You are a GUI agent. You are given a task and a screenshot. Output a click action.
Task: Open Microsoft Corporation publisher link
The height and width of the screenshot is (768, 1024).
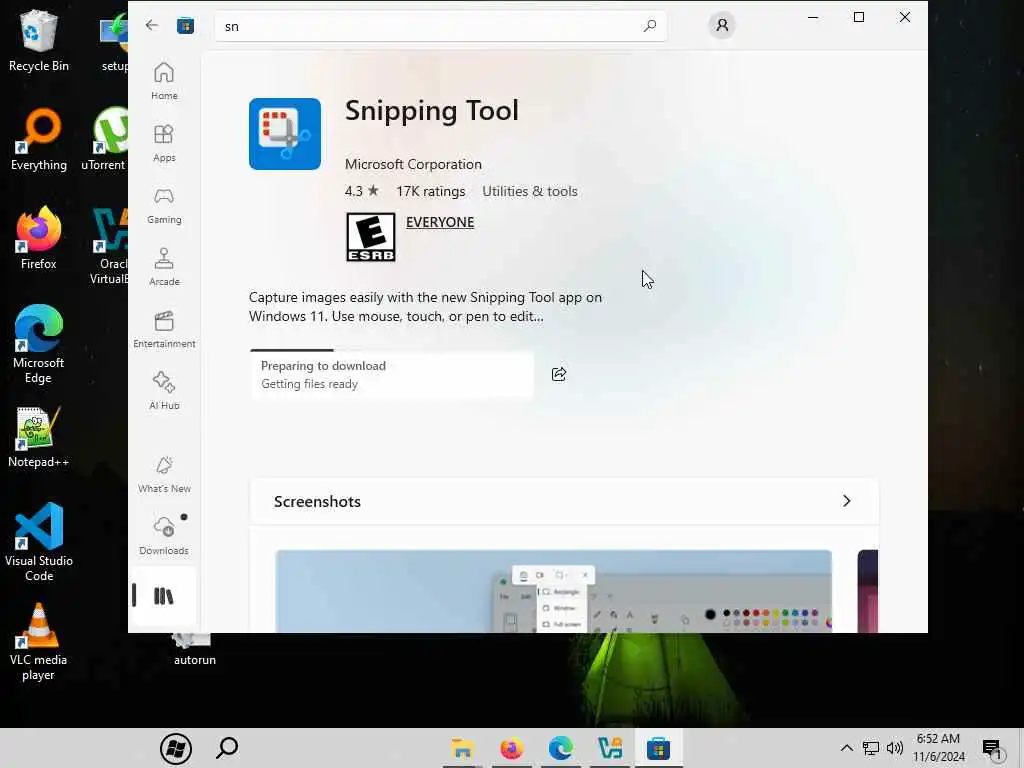point(413,164)
